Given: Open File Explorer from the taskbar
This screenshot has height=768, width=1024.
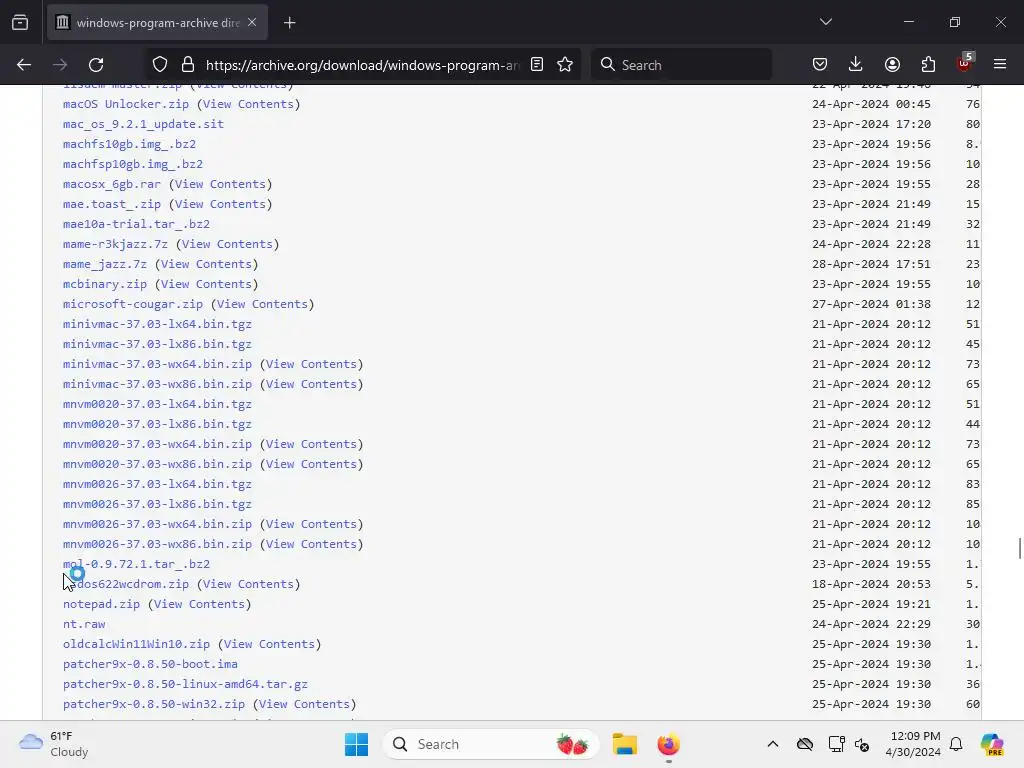Looking at the screenshot, I should click(624, 744).
